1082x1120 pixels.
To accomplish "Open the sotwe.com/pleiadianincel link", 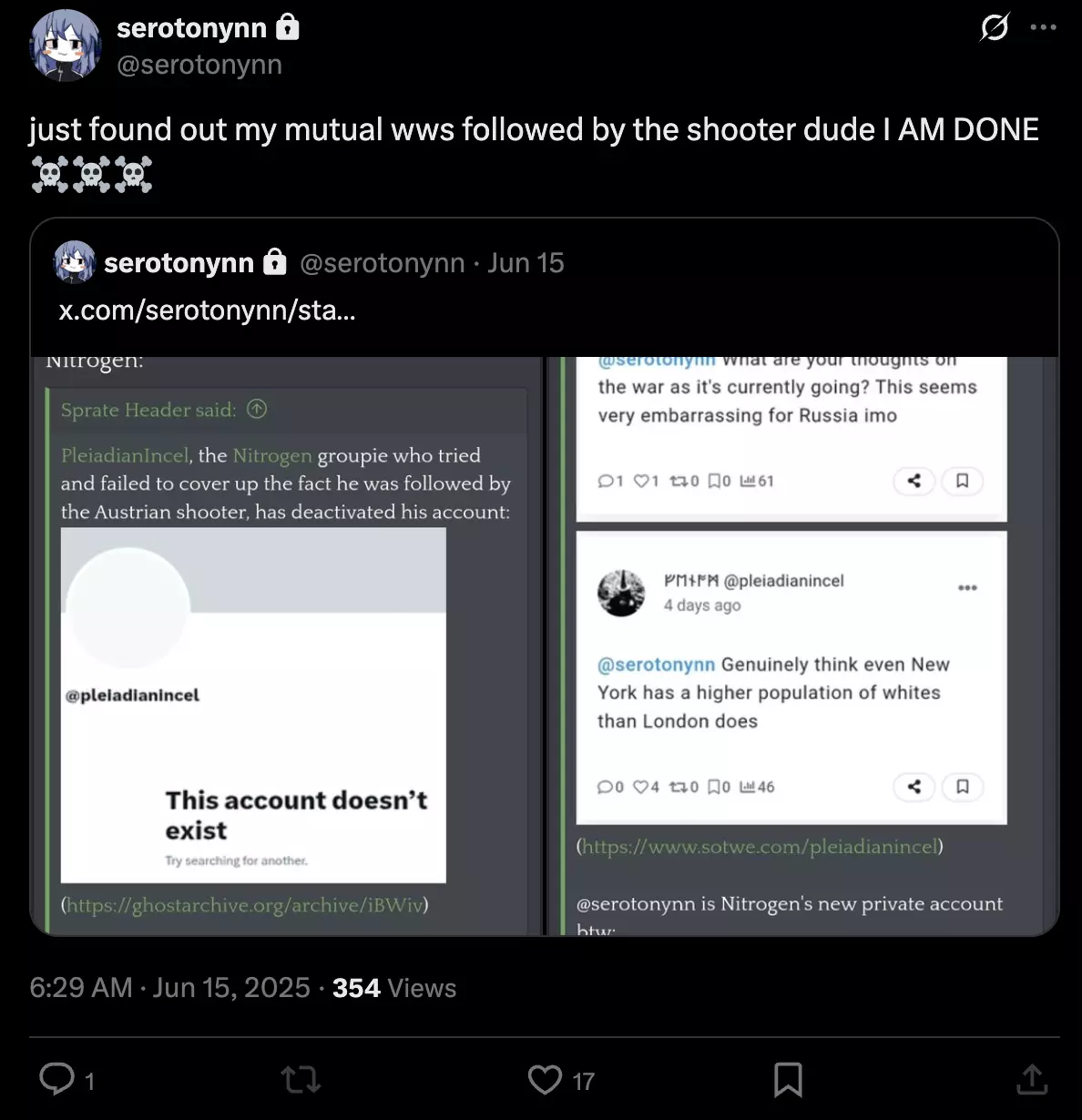I will coord(760,847).
